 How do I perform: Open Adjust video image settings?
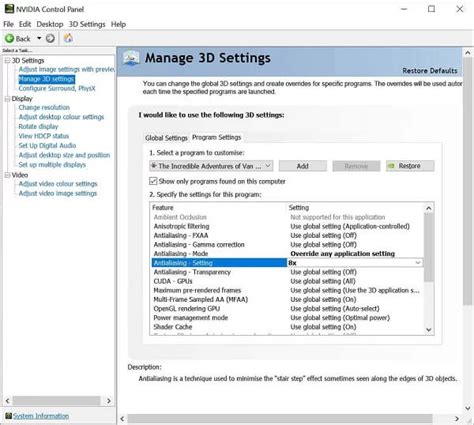click(x=58, y=193)
